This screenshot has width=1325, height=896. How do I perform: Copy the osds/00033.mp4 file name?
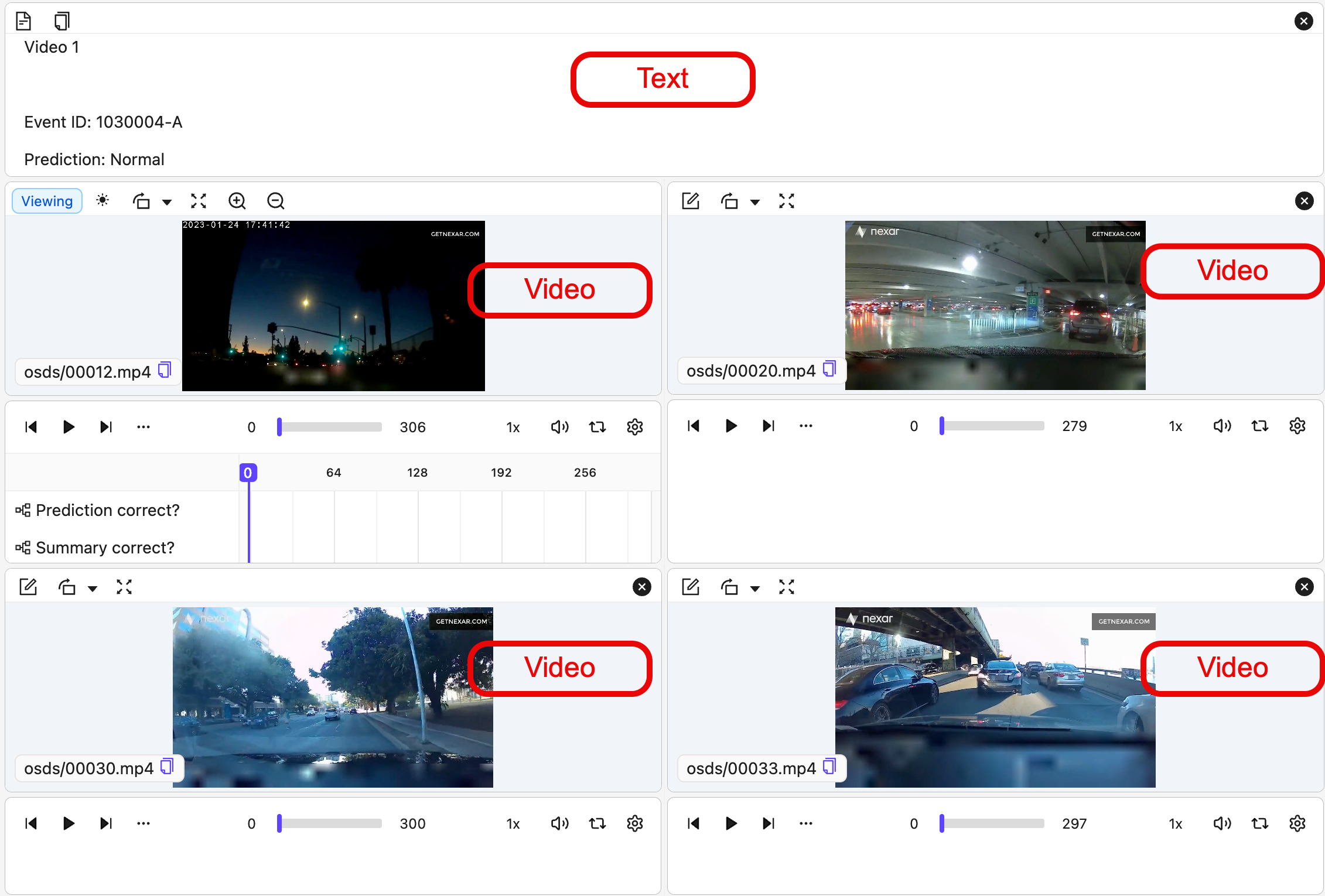829,767
